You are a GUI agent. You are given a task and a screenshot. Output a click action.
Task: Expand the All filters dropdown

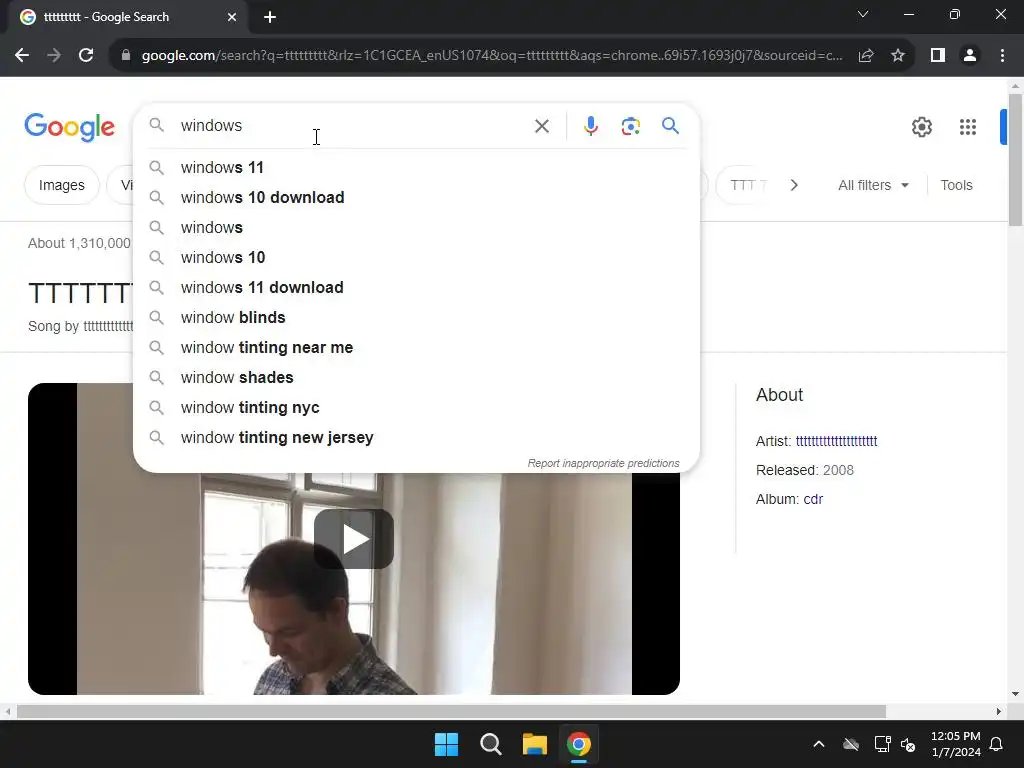[873, 185]
